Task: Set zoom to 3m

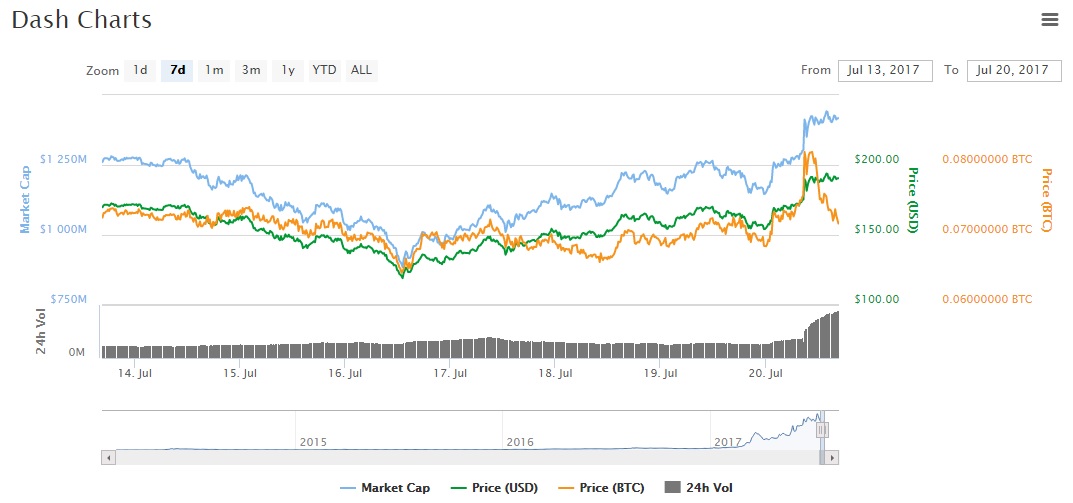Action: tap(251, 70)
